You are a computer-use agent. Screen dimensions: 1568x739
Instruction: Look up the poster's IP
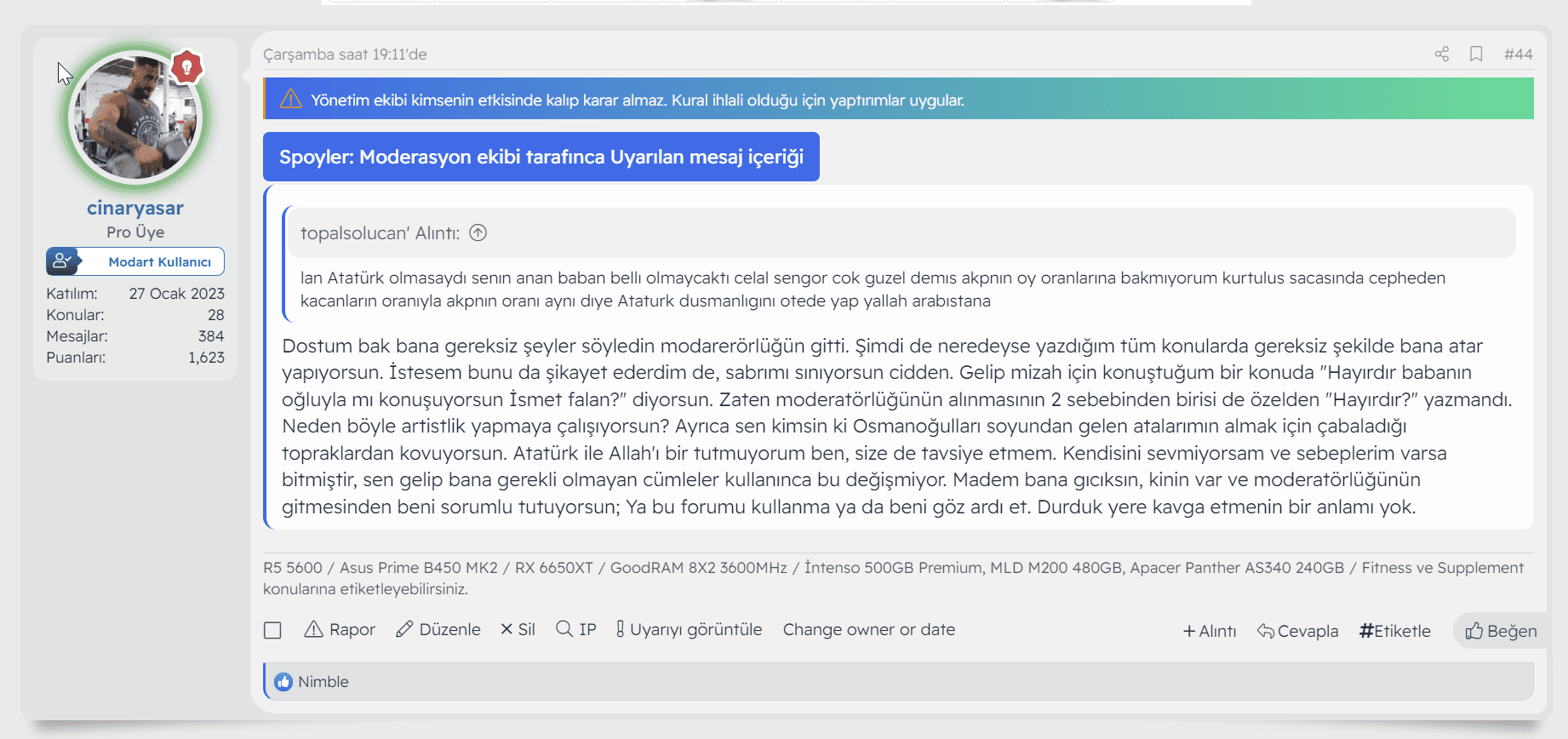(576, 630)
